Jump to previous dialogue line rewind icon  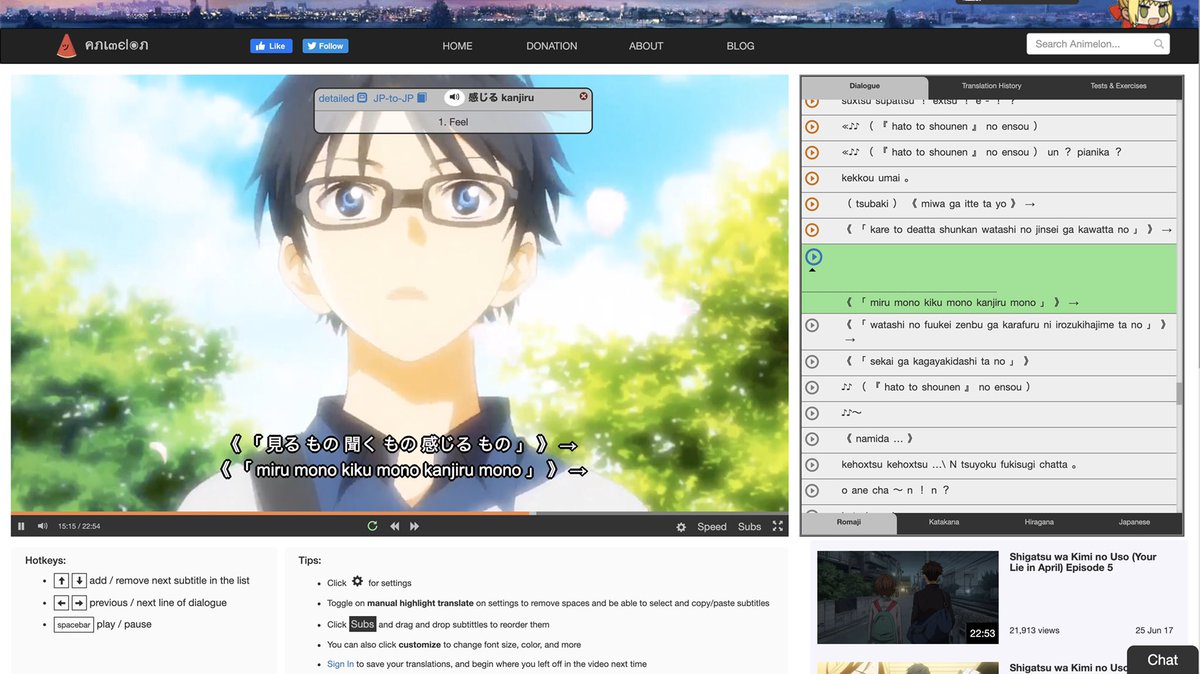[x=395, y=527]
